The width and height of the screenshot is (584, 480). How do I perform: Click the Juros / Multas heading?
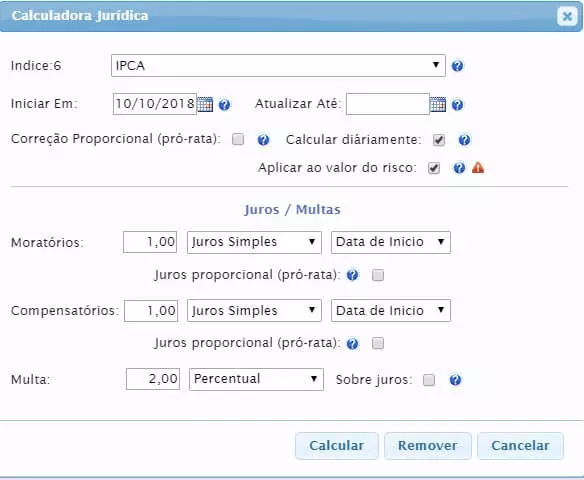(x=292, y=210)
